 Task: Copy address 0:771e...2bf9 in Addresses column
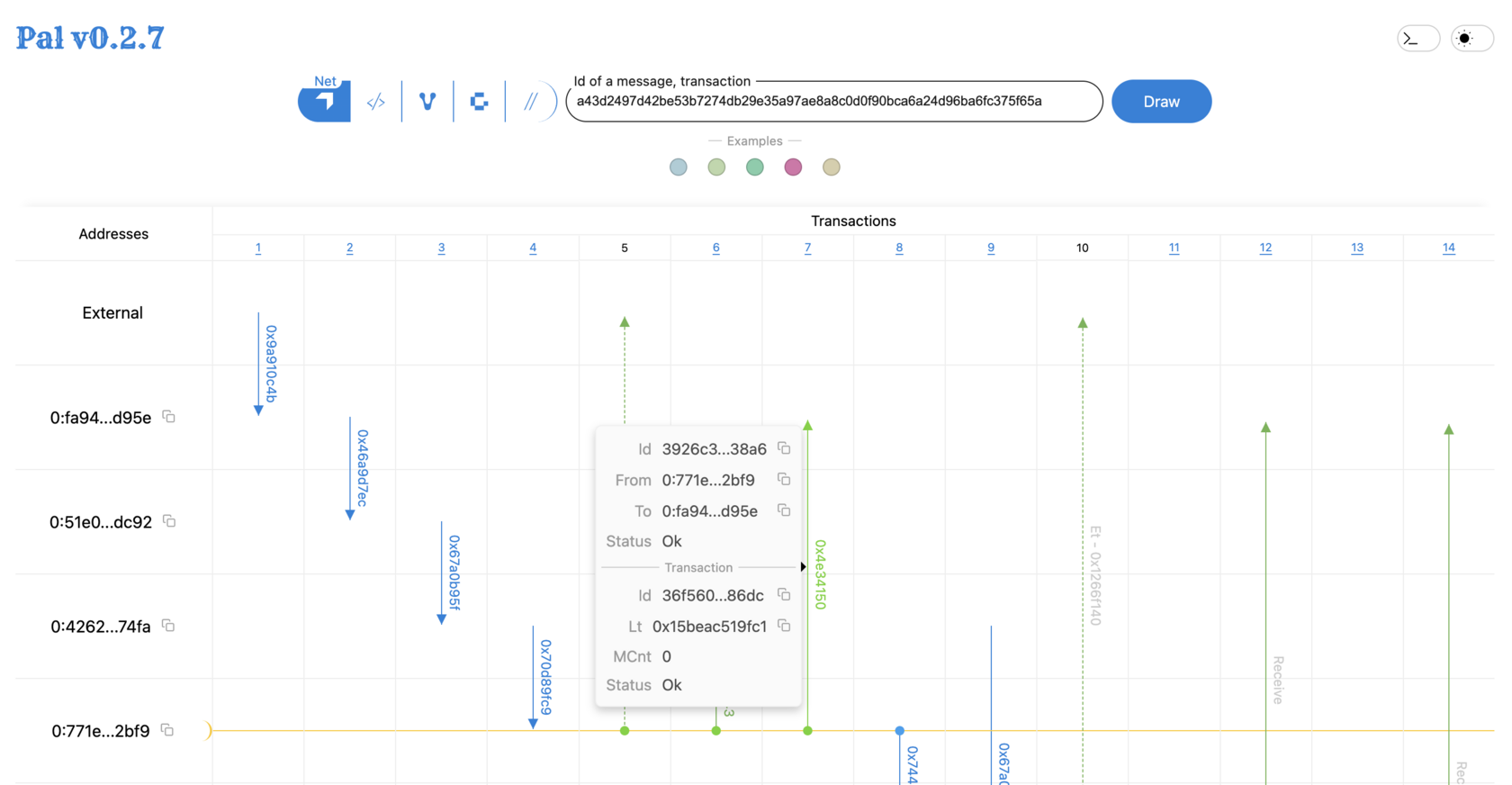tap(167, 730)
